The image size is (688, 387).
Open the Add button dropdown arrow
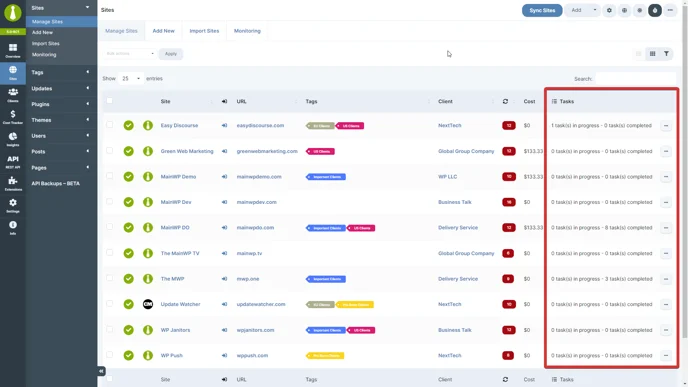tap(595, 10)
